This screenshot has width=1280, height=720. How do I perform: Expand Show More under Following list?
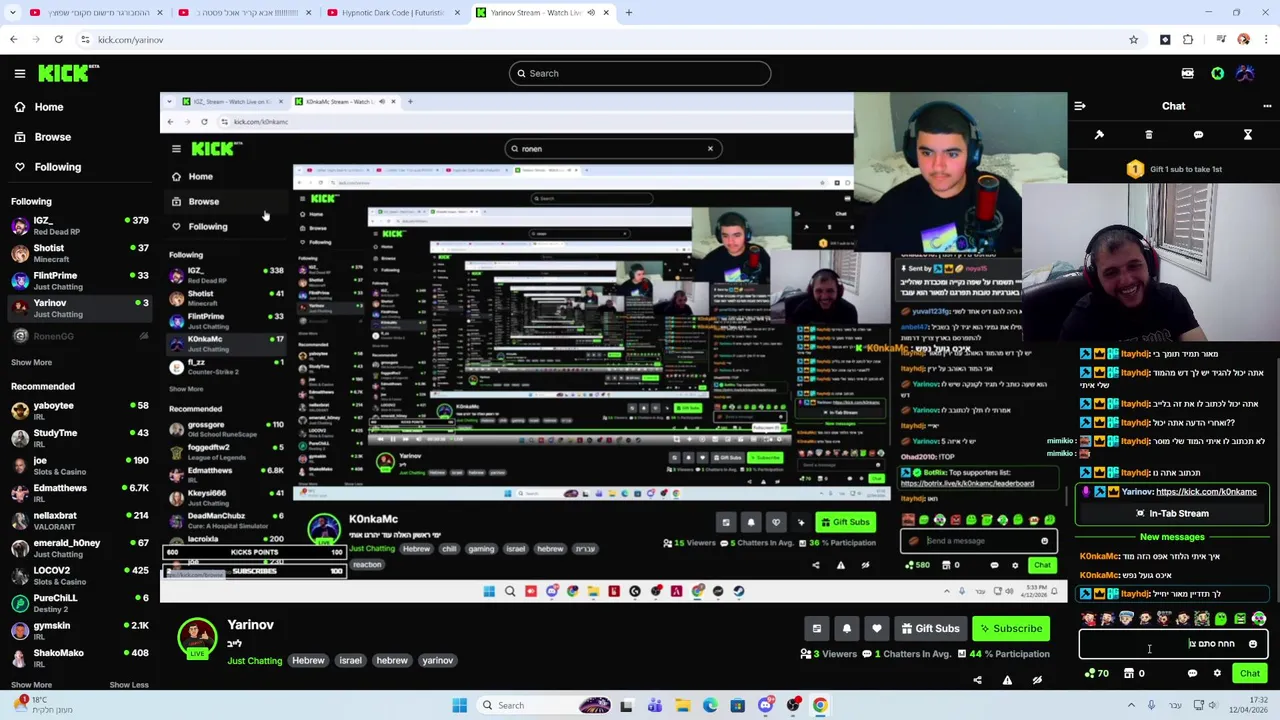pos(31,362)
